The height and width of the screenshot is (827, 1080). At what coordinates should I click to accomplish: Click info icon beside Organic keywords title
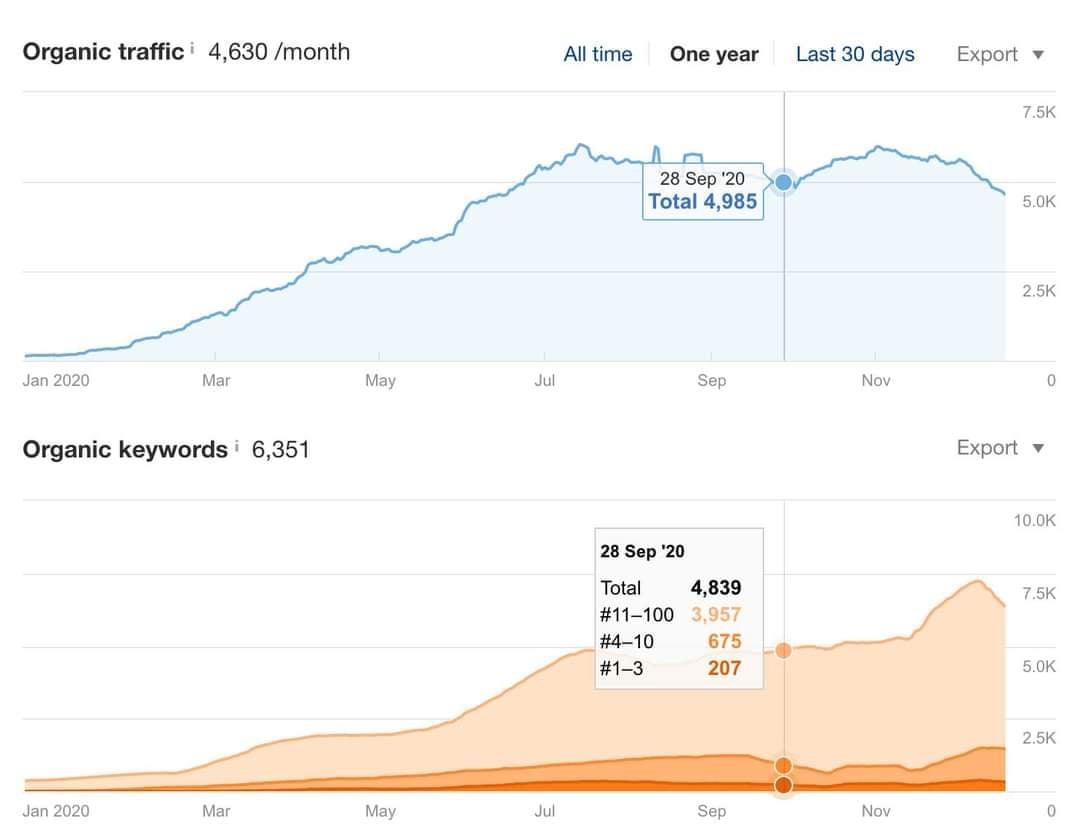pyautogui.click(x=236, y=446)
